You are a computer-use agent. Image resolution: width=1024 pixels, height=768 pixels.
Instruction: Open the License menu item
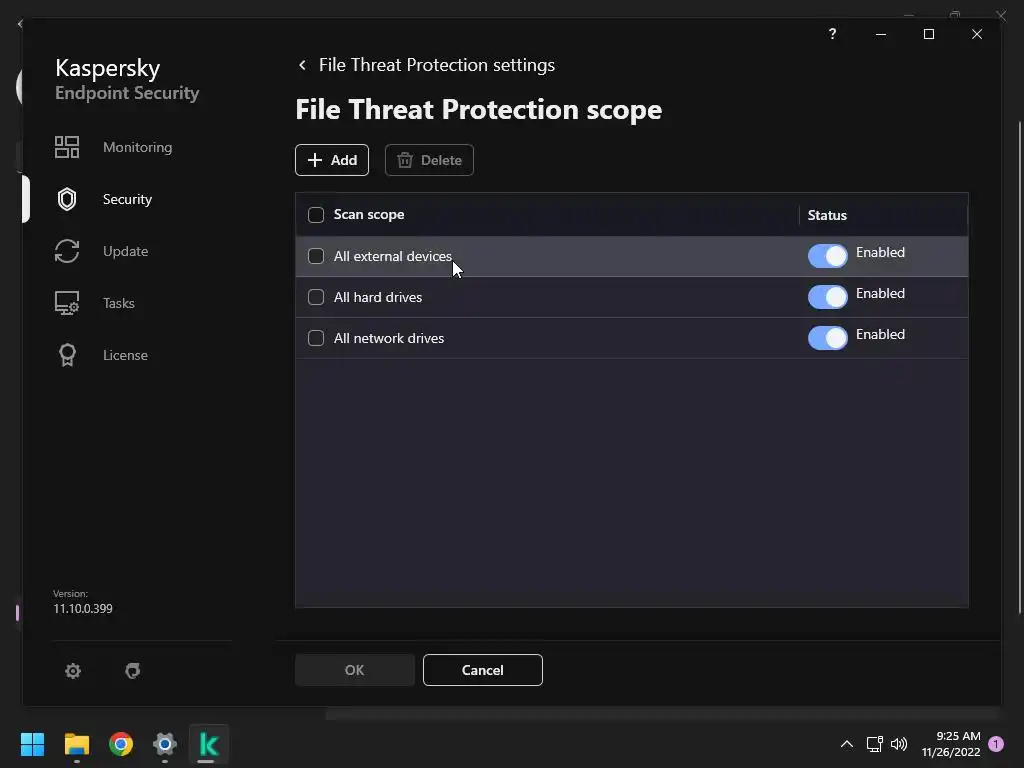coord(125,355)
